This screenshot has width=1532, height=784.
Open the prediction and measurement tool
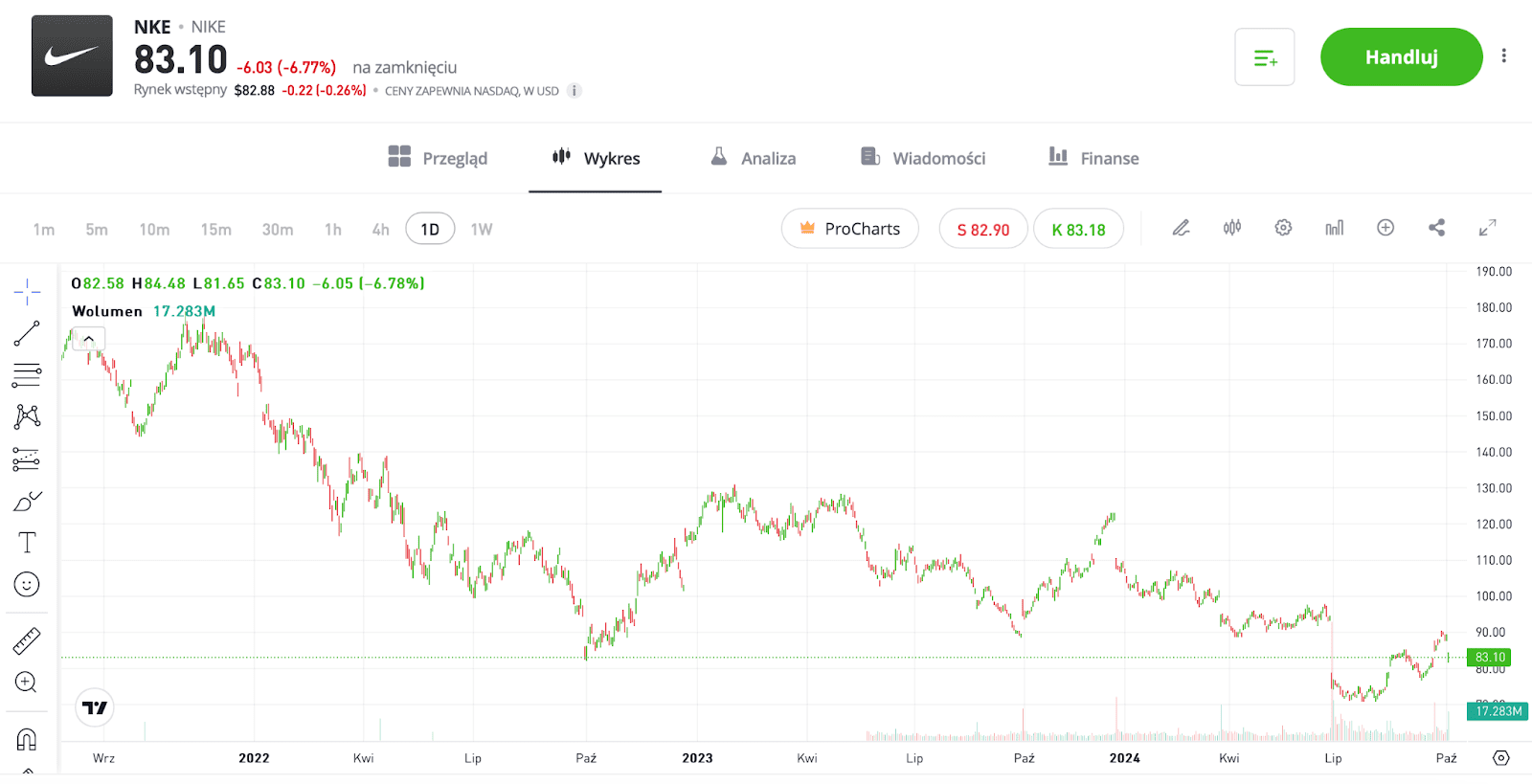point(27,459)
